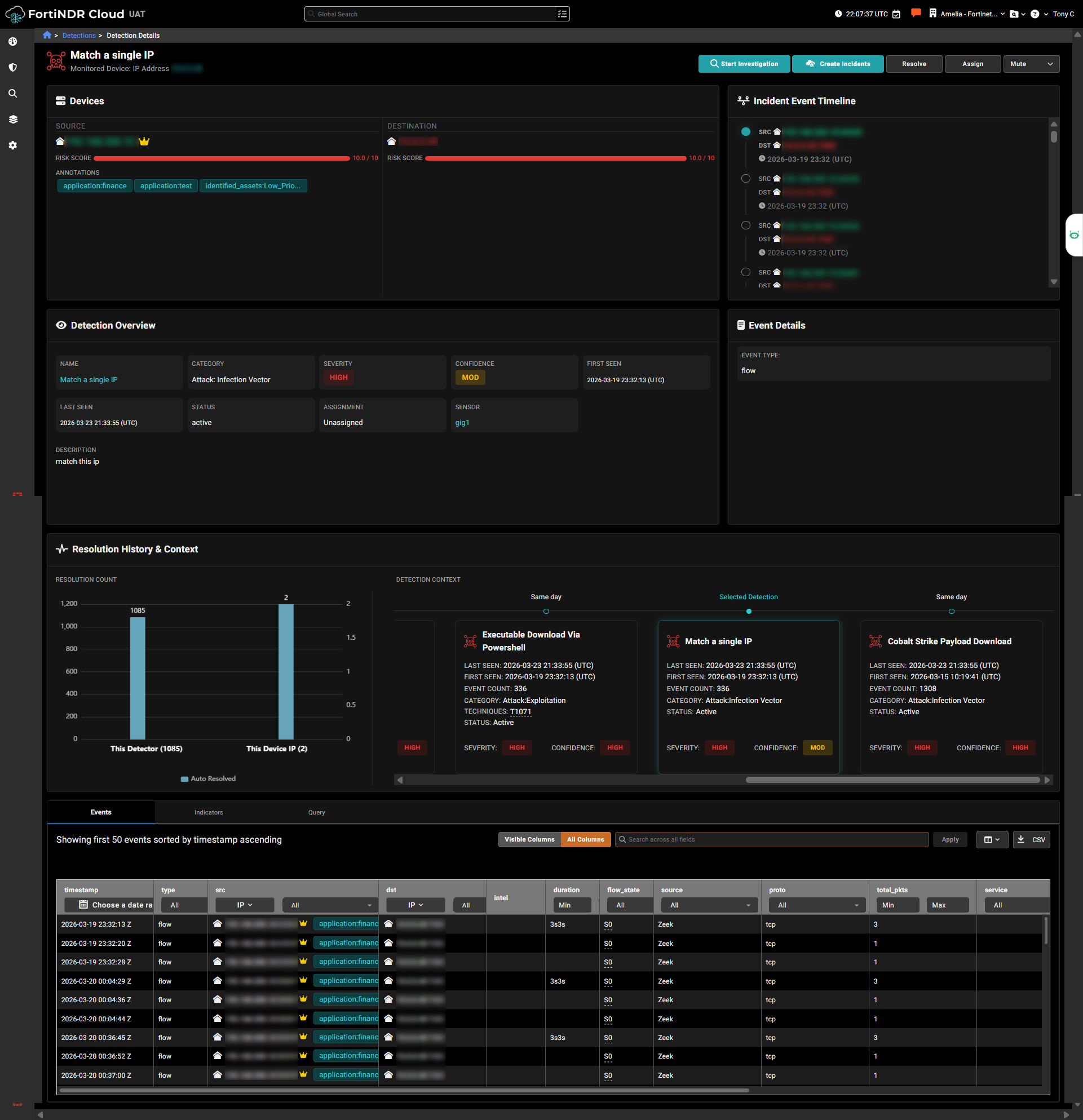This screenshot has width=1083, height=1120.
Task: Open the column layout dropdown beside CSV
Action: (x=992, y=839)
